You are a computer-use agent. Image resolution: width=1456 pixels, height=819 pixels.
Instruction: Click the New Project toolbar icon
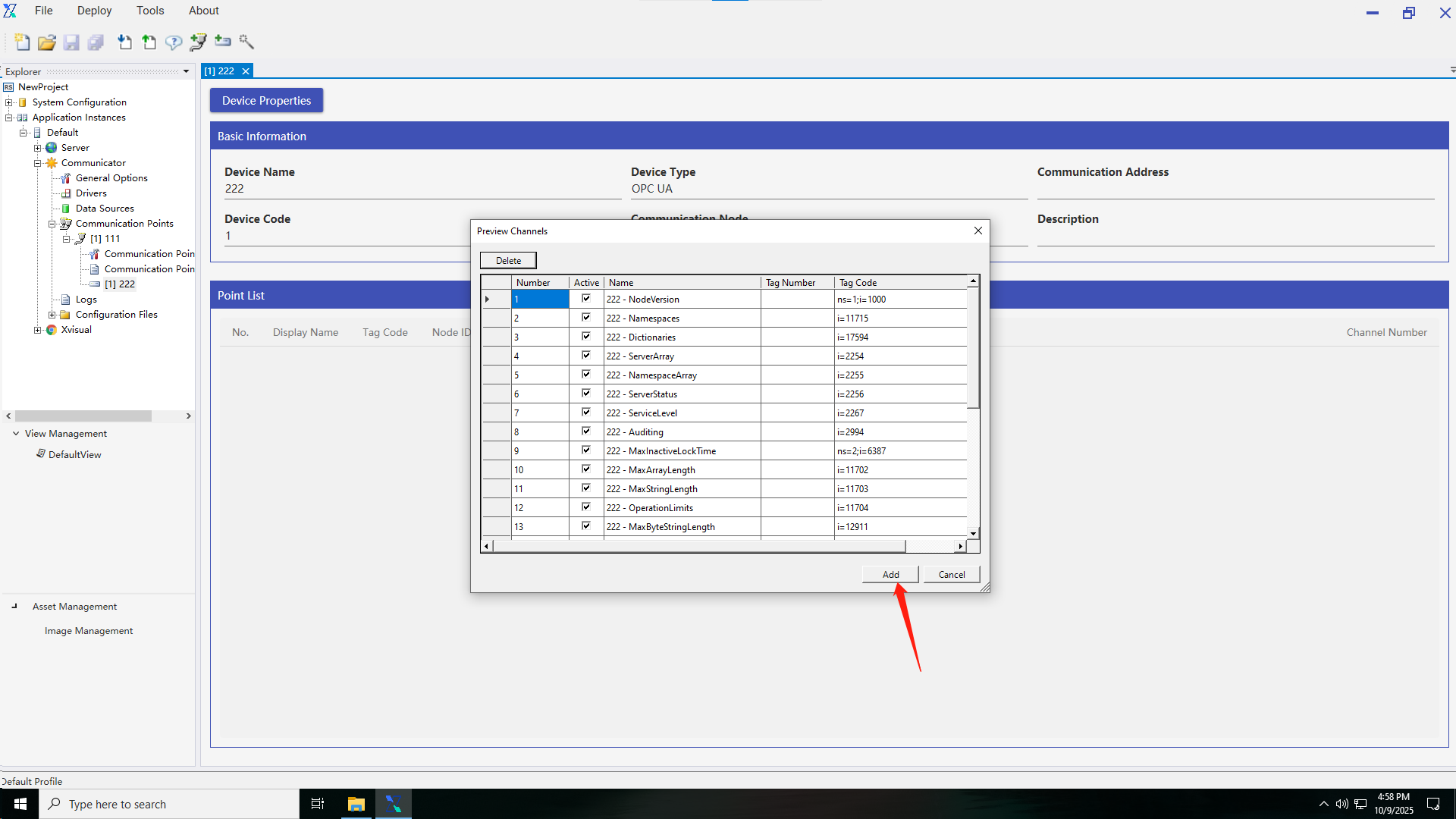coord(23,42)
